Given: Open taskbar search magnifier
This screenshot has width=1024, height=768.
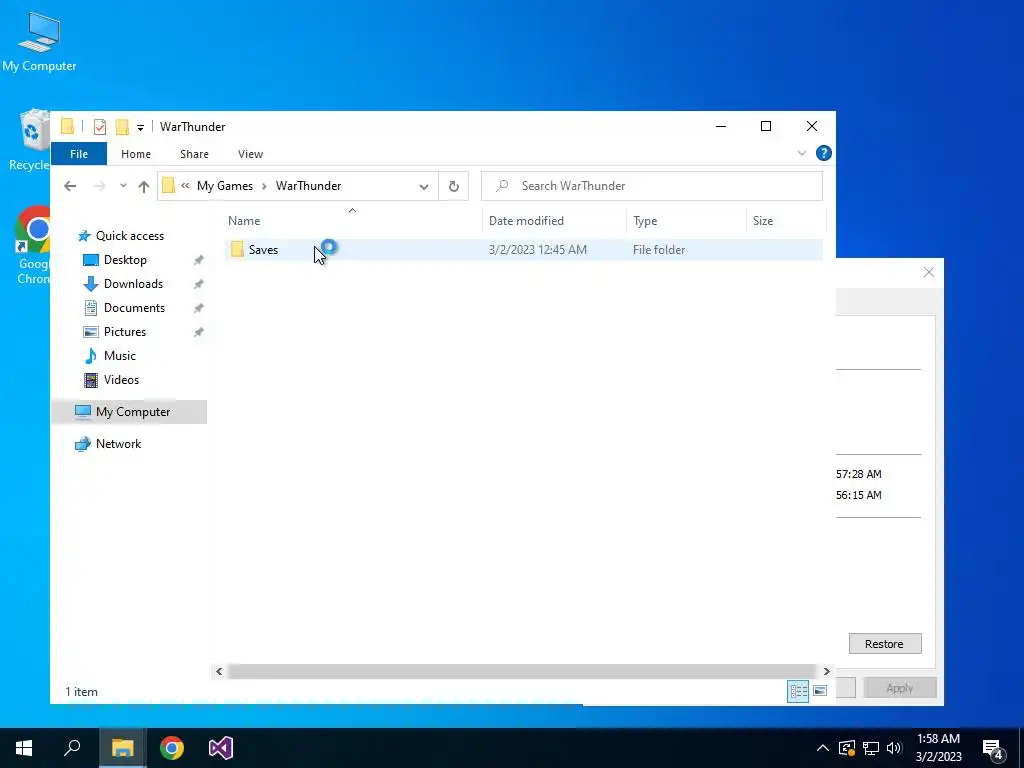Looking at the screenshot, I should click(x=72, y=748).
